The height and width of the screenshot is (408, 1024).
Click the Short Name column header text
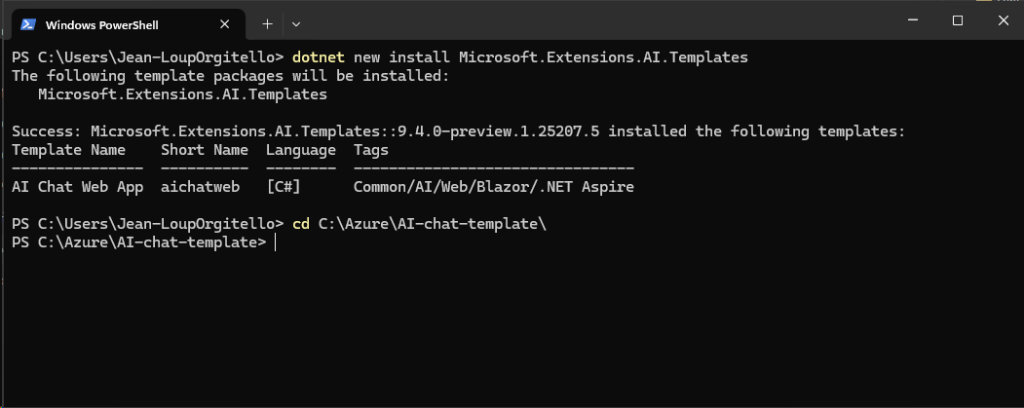pyautogui.click(x=204, y=150)
